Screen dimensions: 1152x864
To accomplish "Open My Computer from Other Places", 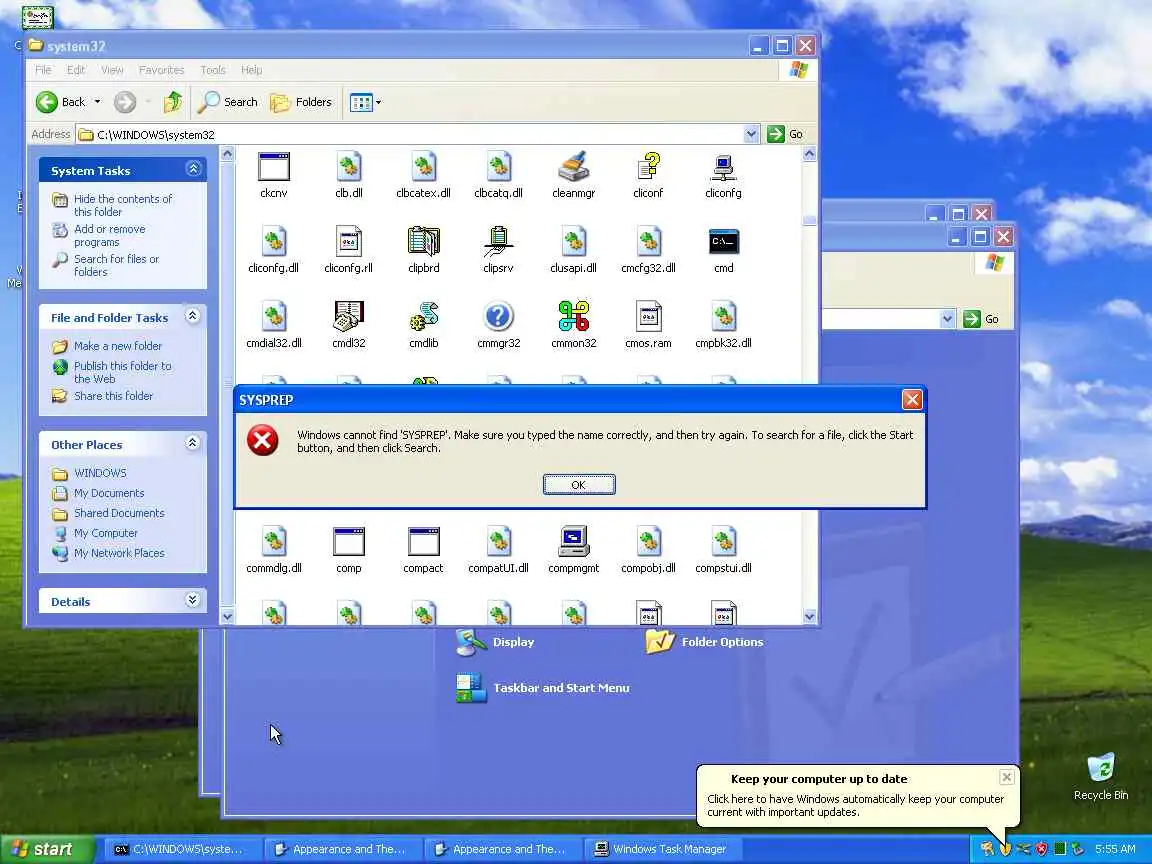I will coord(105,533).
